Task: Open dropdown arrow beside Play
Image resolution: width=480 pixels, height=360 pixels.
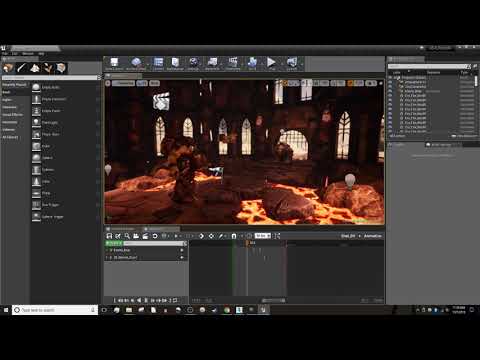Action: pyautogui.click(x=281, y=64)
